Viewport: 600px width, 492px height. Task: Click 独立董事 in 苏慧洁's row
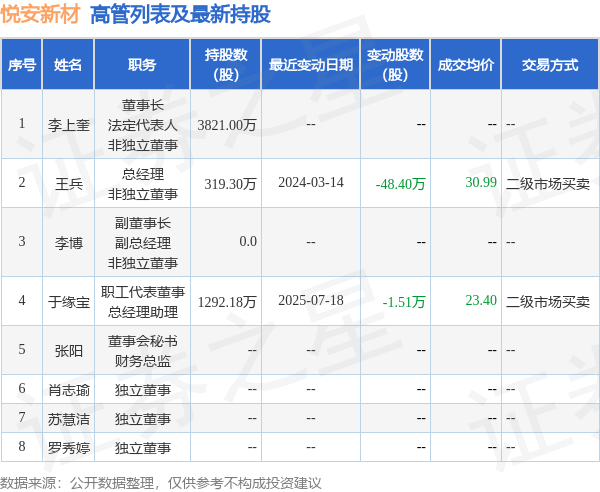(142, 419)
